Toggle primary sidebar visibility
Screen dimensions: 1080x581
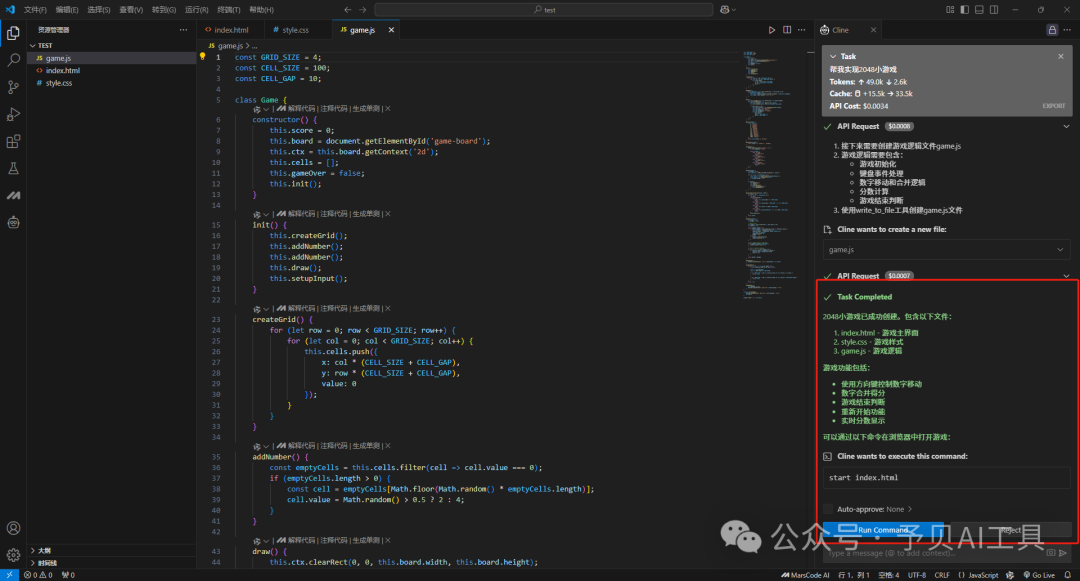coord(964,10)
